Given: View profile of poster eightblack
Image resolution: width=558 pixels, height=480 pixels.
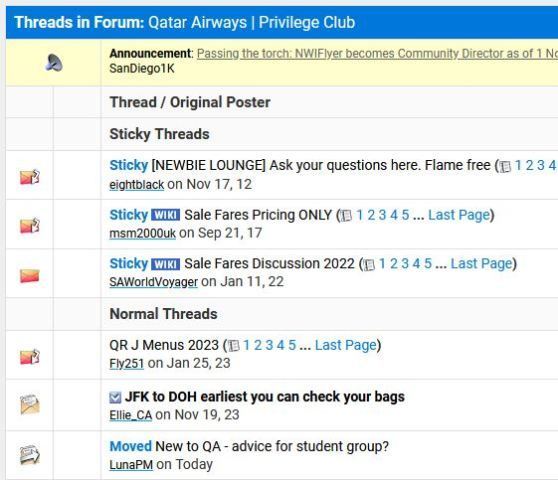Looking at the screenshot, I should 137,185.
